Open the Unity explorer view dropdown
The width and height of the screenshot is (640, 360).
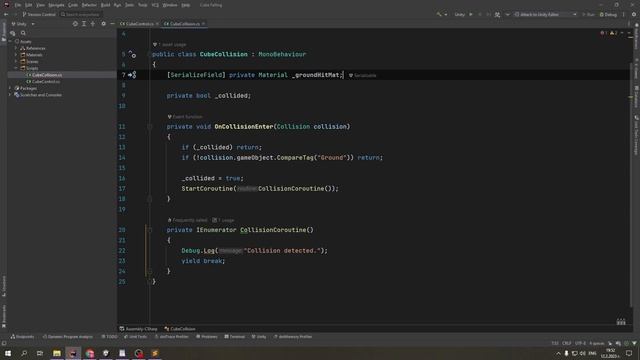[23, 24]
